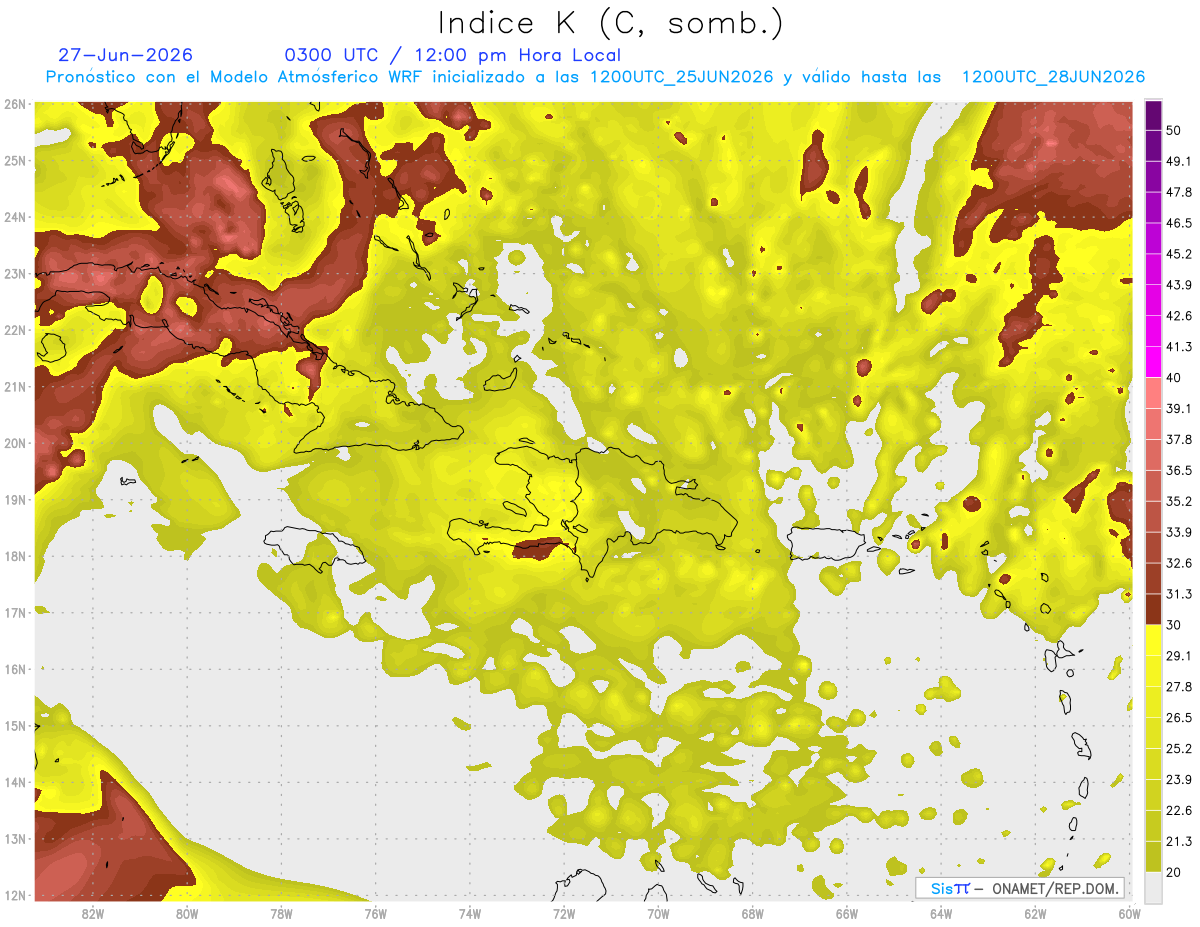The image size is (1200, 927).
Task: Click colorbar value "27.8"
Action: click(1179, 687)
